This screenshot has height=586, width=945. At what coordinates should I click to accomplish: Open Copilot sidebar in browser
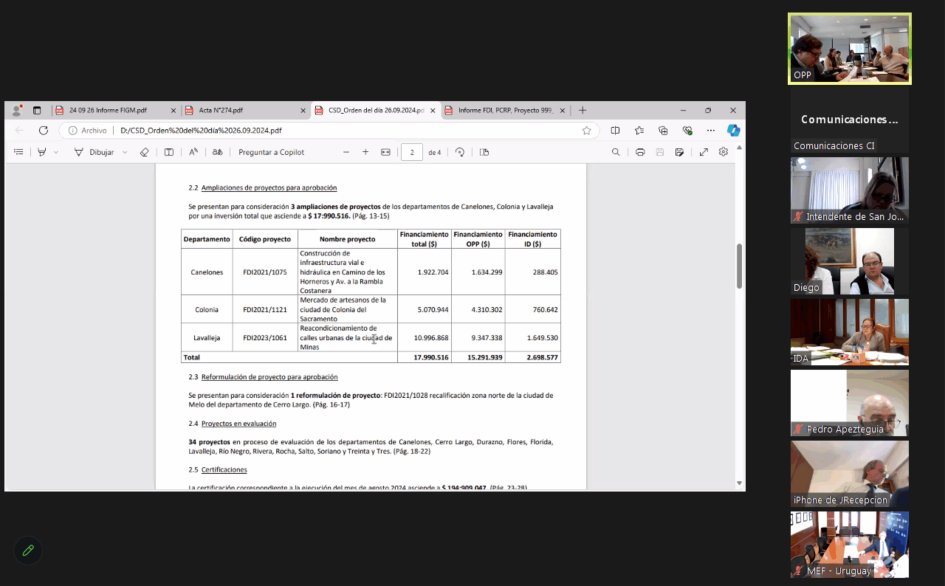coord(733,130)
